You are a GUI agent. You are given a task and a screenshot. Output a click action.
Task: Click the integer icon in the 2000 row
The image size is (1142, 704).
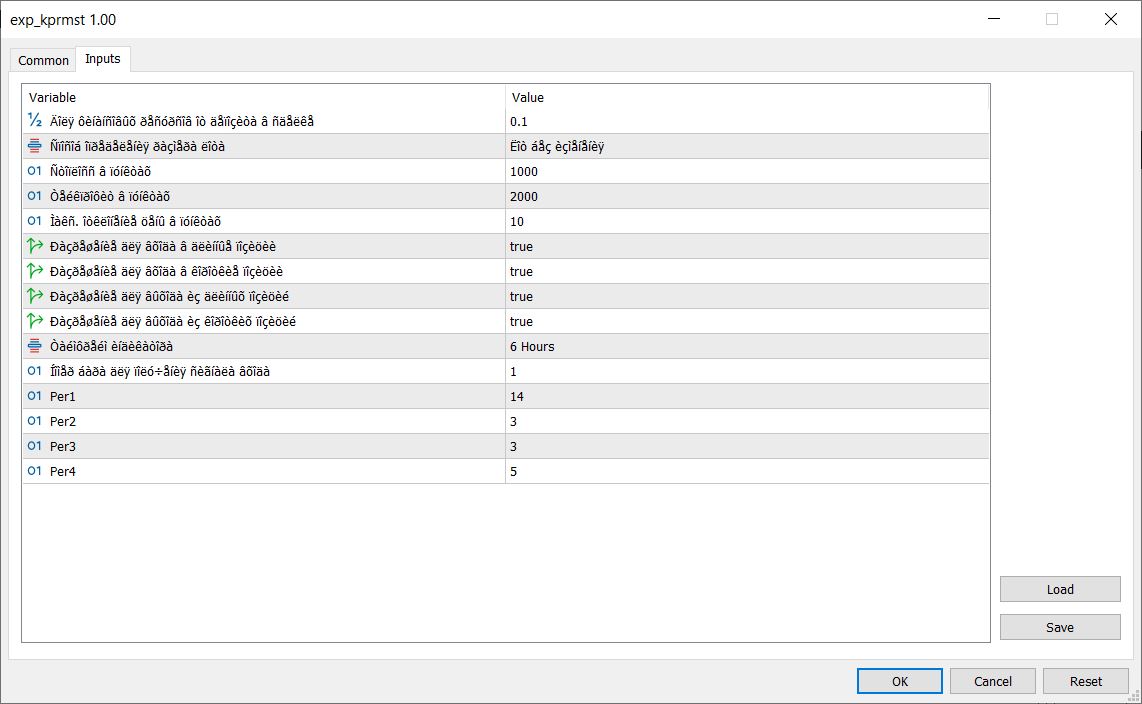[34, 196]
